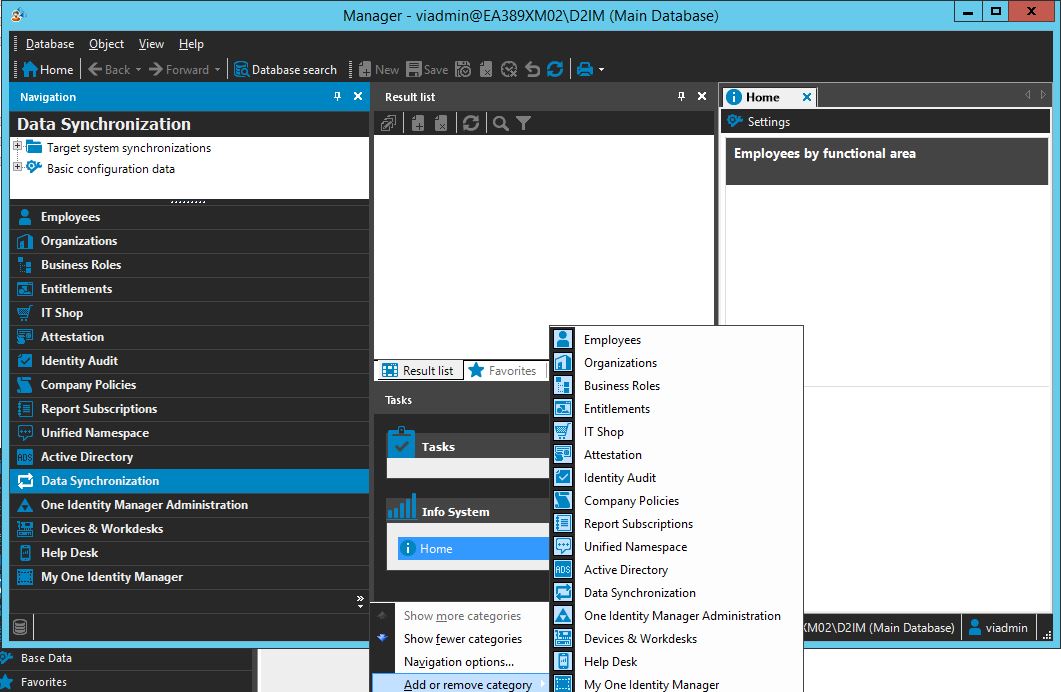Close the Navigation panel
Viewport: 1061px width, 692px height.
[358, 97]
